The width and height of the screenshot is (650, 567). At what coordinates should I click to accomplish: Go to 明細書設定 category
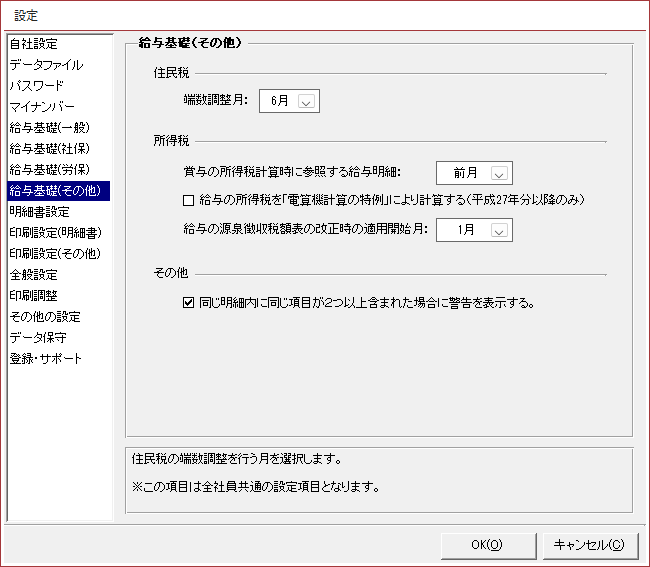(39, 212)
